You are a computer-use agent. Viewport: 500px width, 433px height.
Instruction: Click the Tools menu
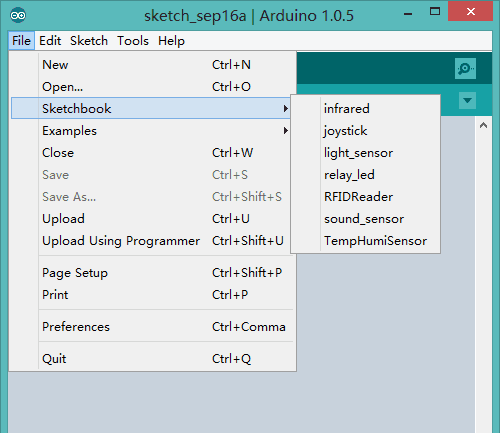tap(133, 41)
